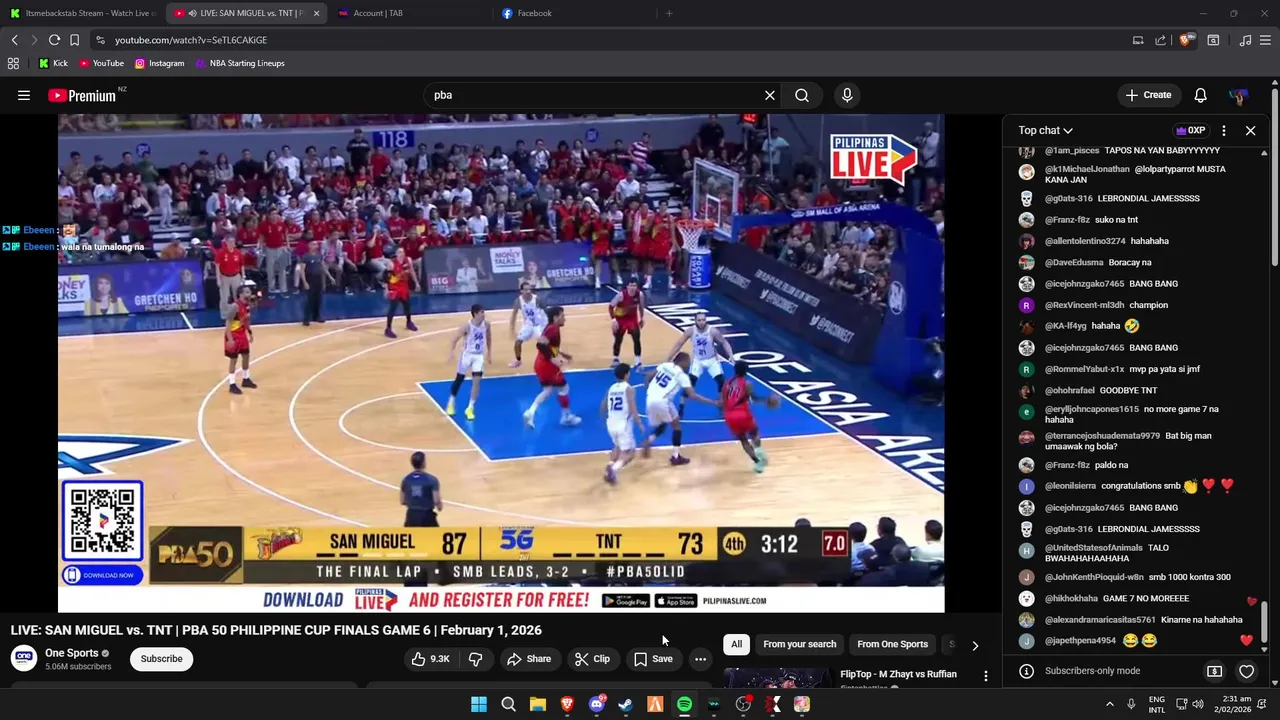Create a Clip of the stream

coord(592,659)
